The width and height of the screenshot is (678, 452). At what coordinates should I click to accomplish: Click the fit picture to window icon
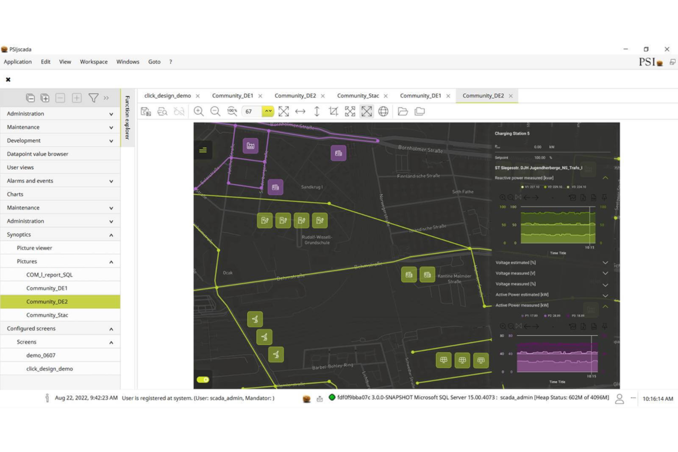284,112
